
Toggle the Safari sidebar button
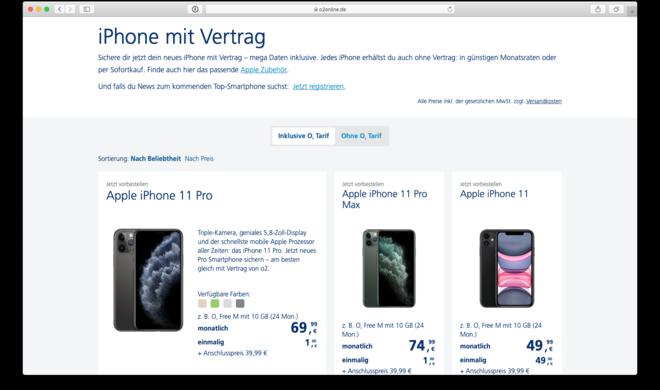coord(87,9)
